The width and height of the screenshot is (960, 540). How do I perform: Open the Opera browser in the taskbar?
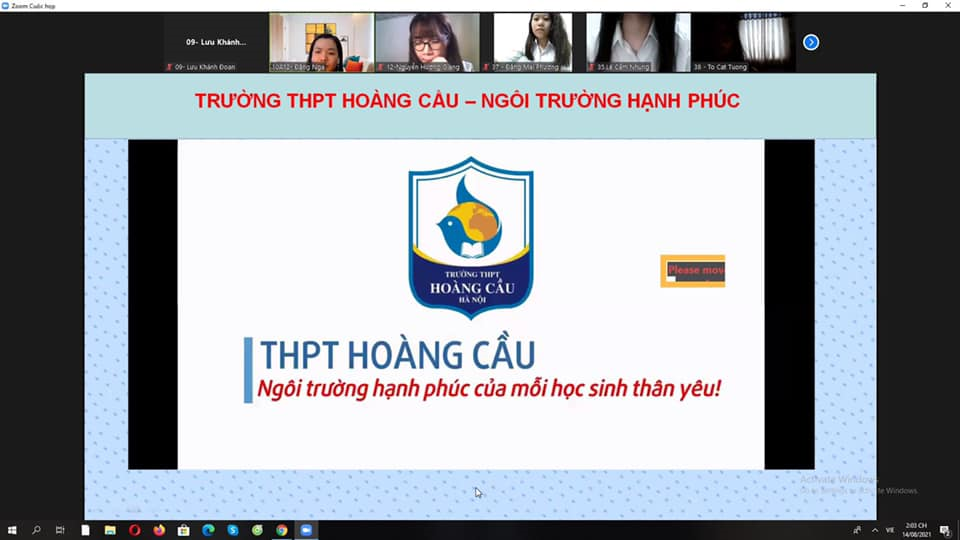pyautogui.click(x=135, y=529)
